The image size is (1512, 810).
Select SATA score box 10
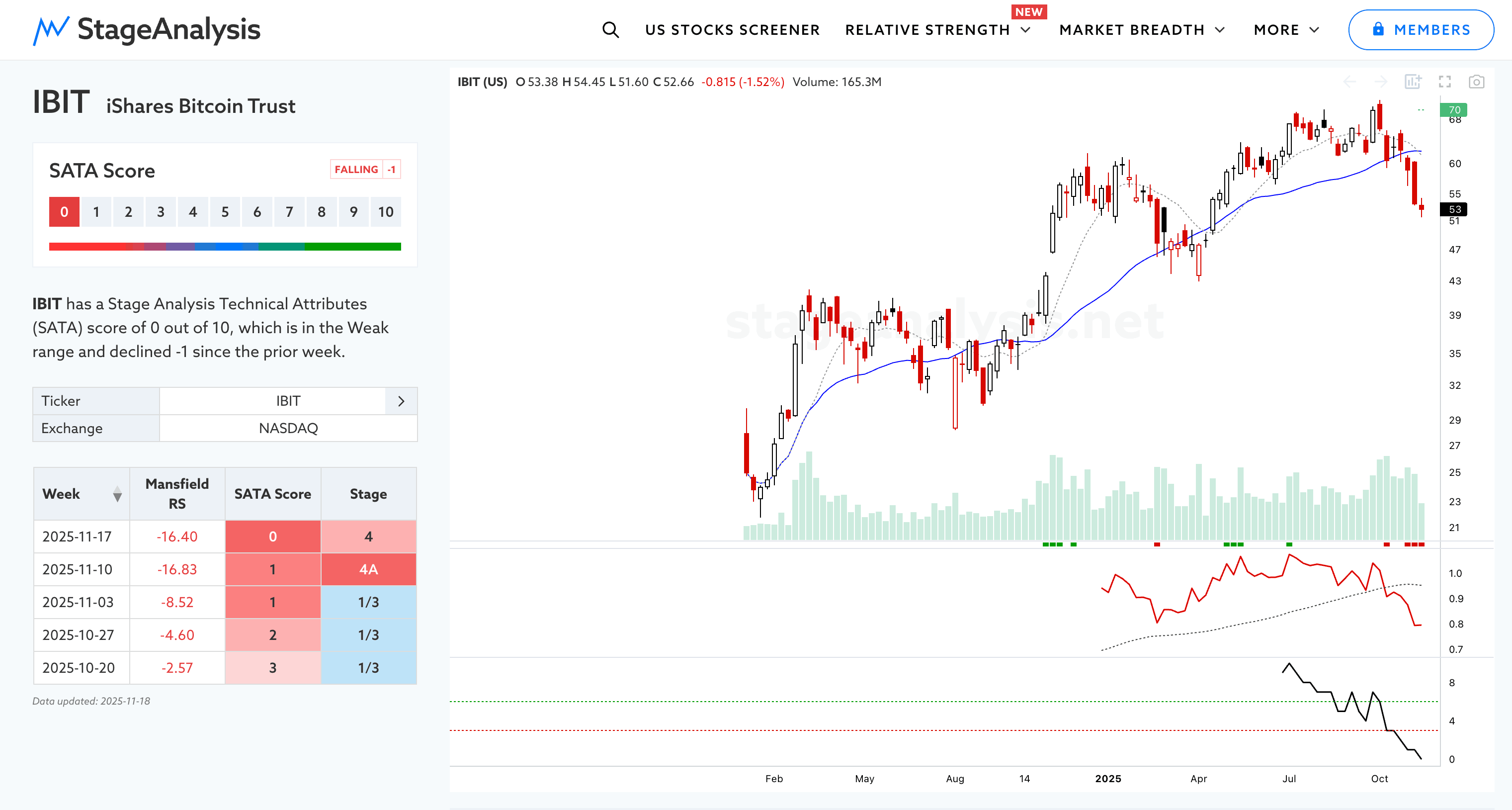click(x=386, y=212)
